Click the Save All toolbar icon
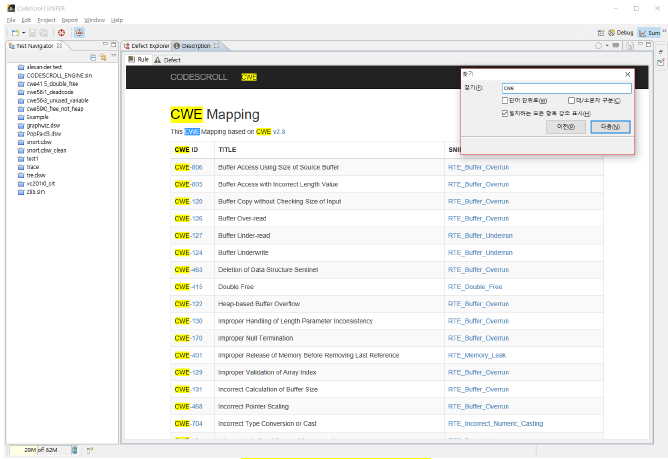668x459 pixels. 43,33
